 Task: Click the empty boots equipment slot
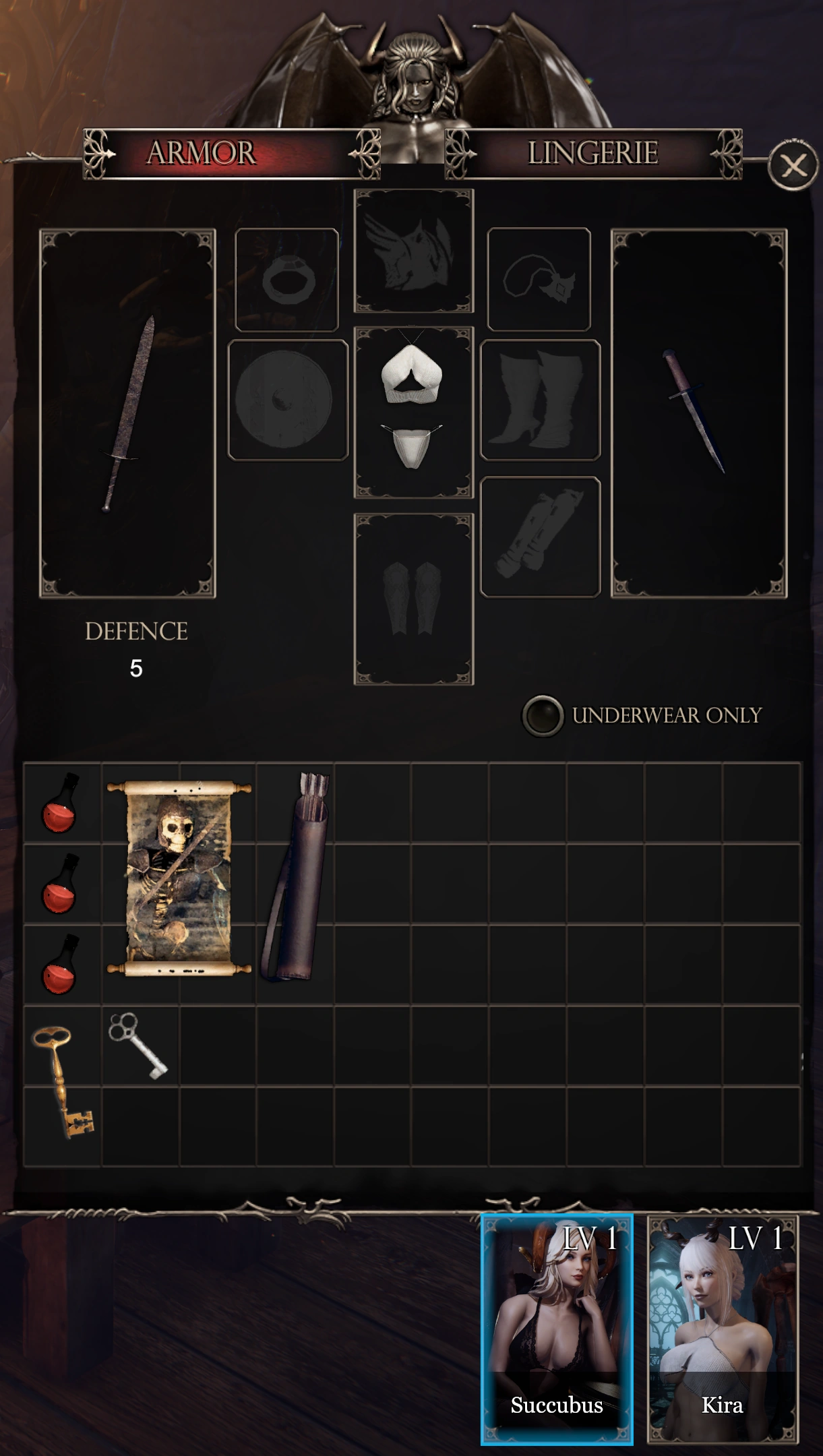click(x=540, y=400)
